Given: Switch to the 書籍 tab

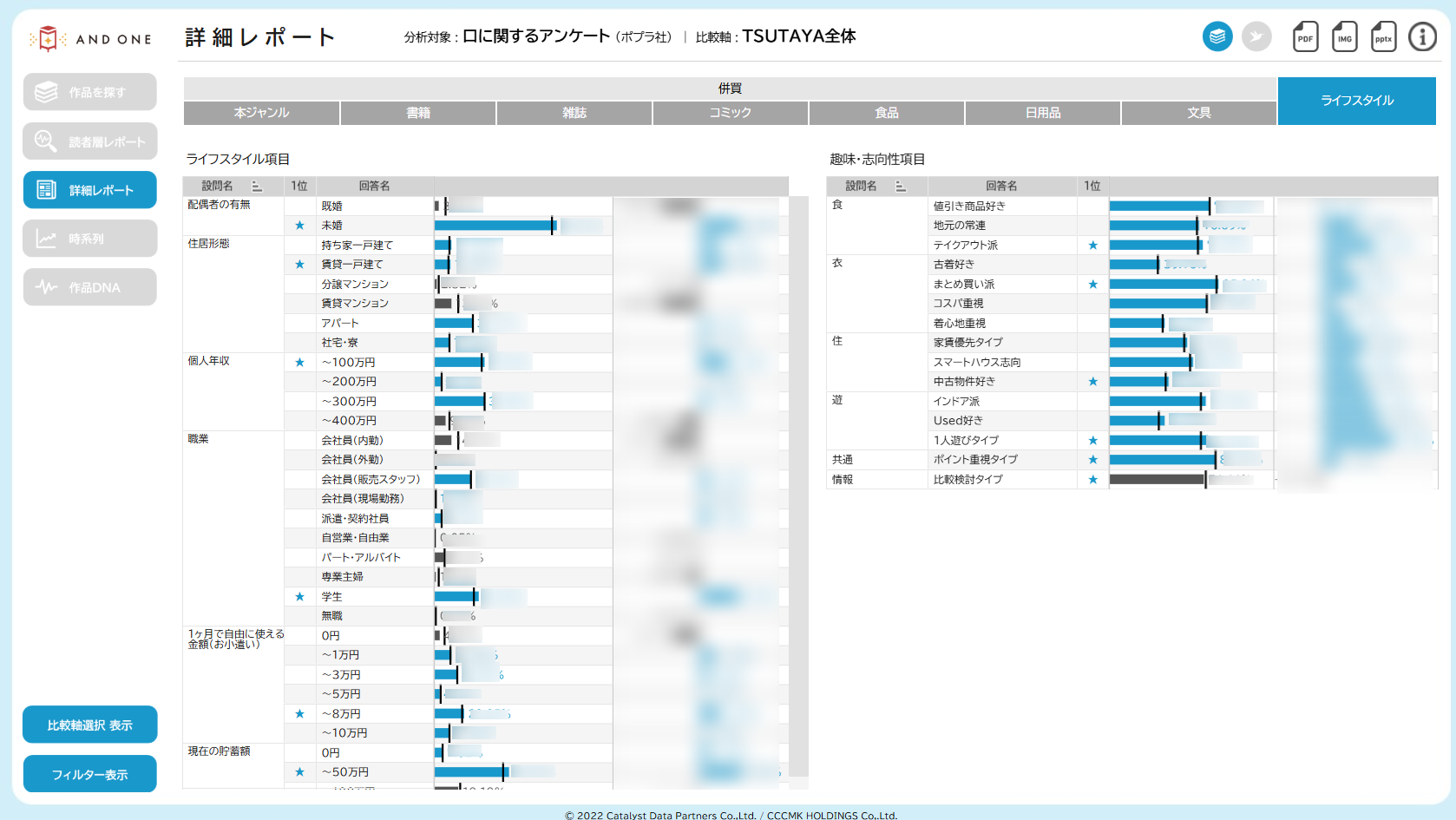Looking at the screenshot, I should pyautogui.click(x=418, y=113).
